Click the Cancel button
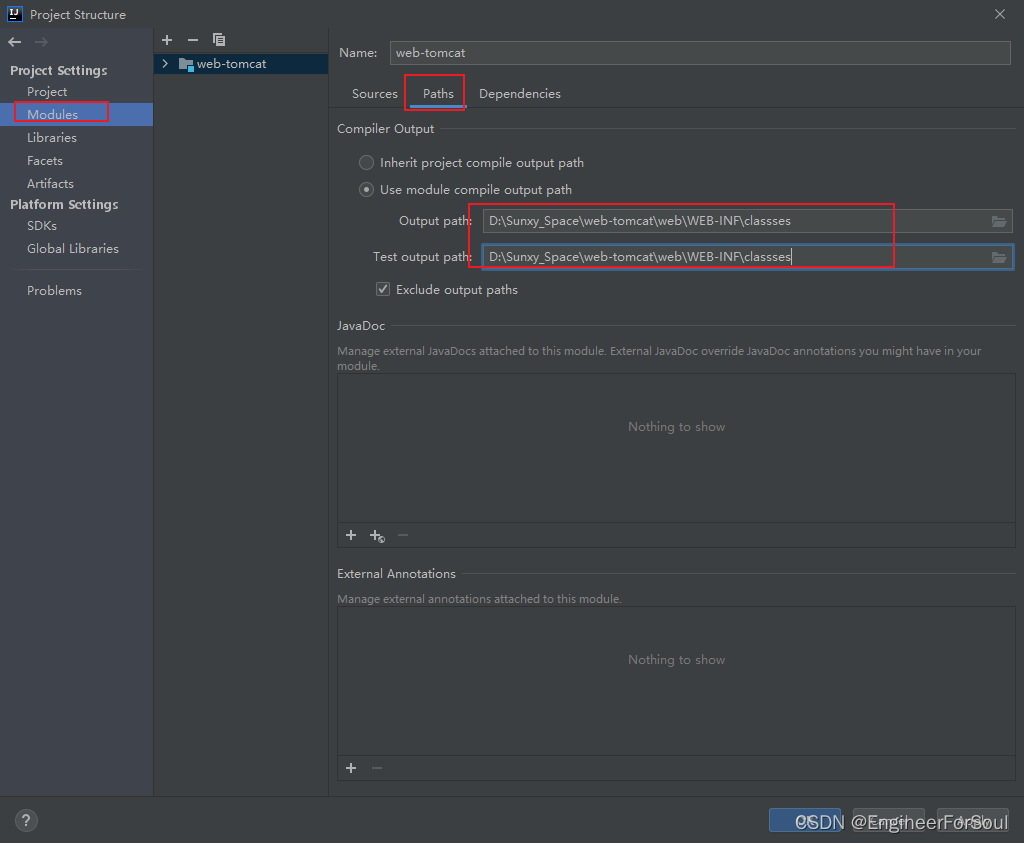 [889, 820]
